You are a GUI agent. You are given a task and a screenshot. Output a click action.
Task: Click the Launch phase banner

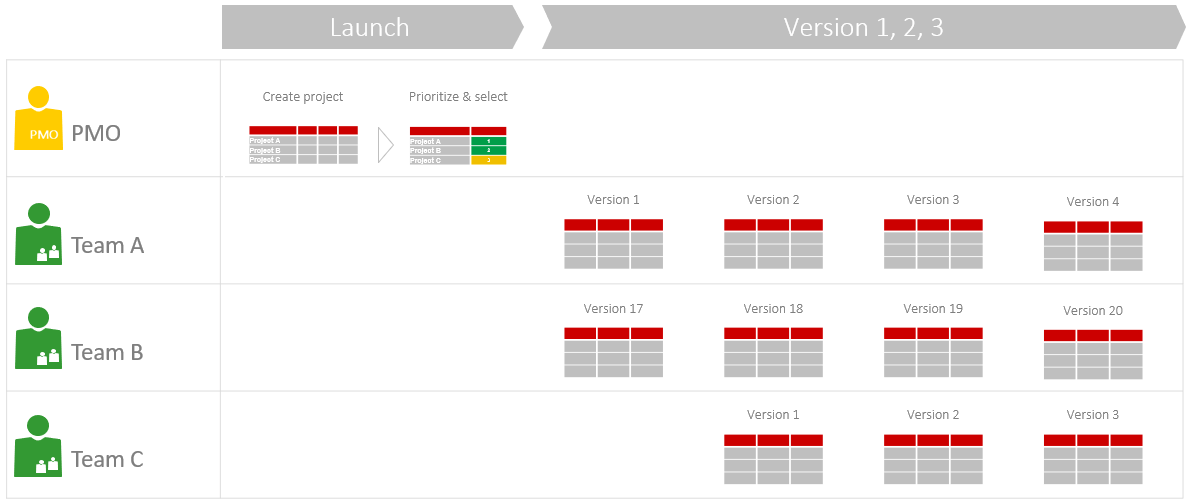point(370,27)
